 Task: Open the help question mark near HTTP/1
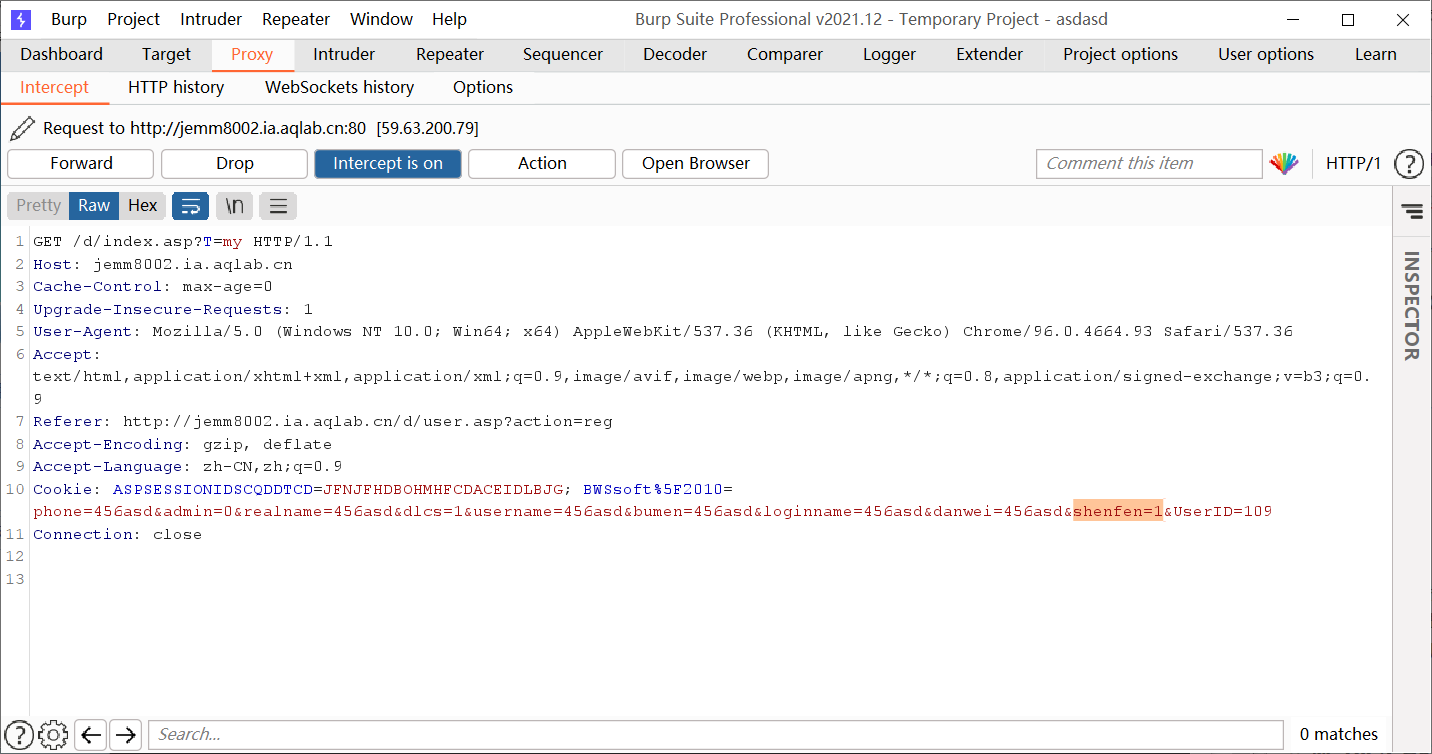[x=1408, y=163]
